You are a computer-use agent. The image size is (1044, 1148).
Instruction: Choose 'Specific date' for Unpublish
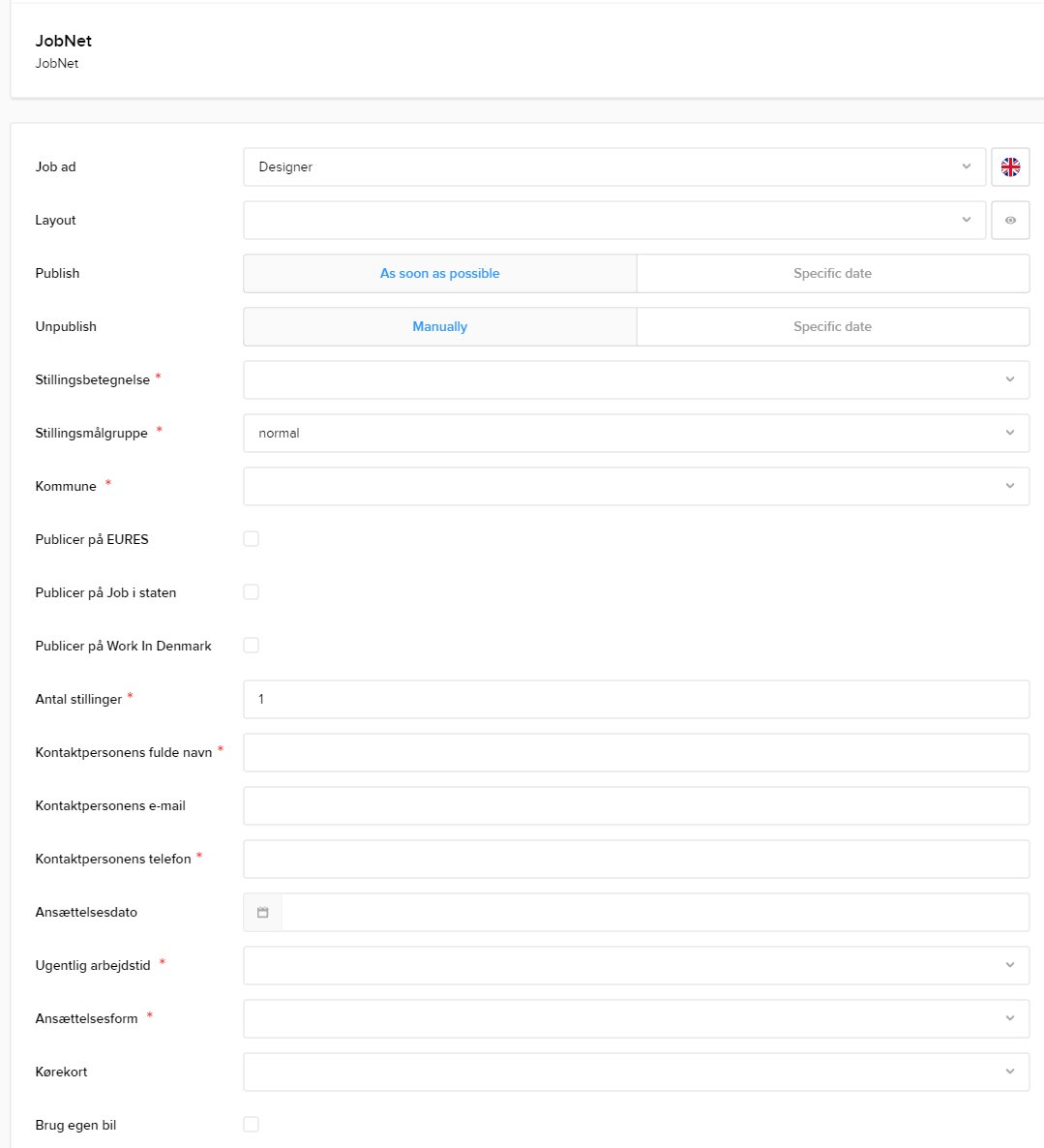coord(832,326)
